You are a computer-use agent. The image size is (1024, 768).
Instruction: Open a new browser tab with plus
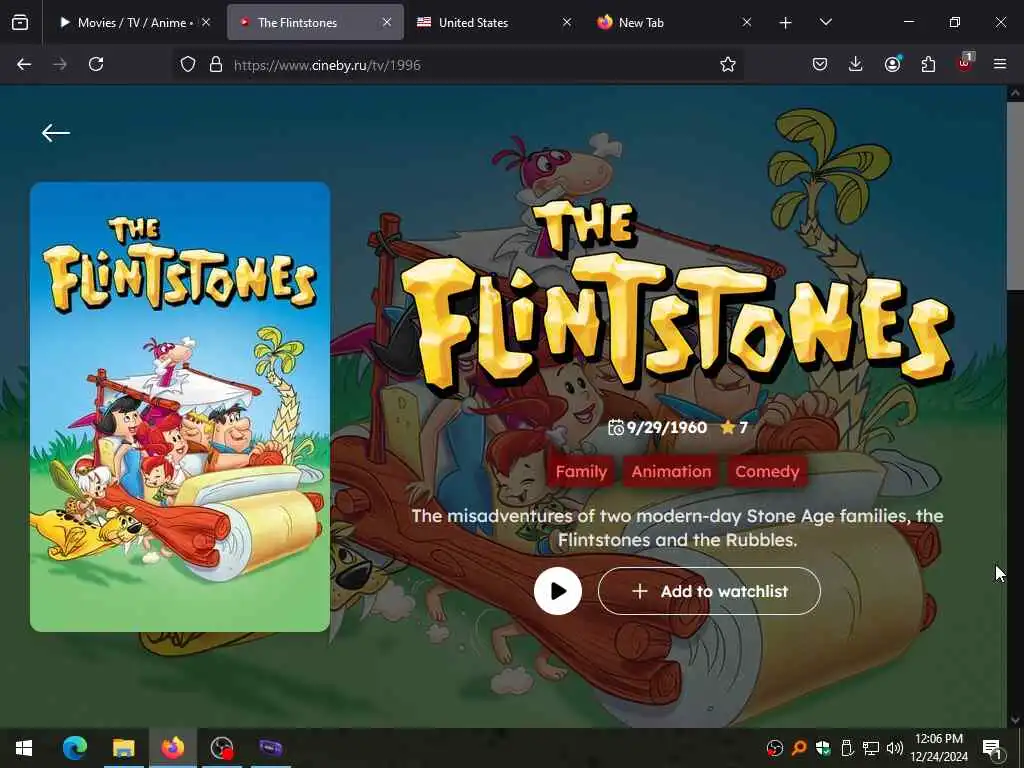click(786, 23)
